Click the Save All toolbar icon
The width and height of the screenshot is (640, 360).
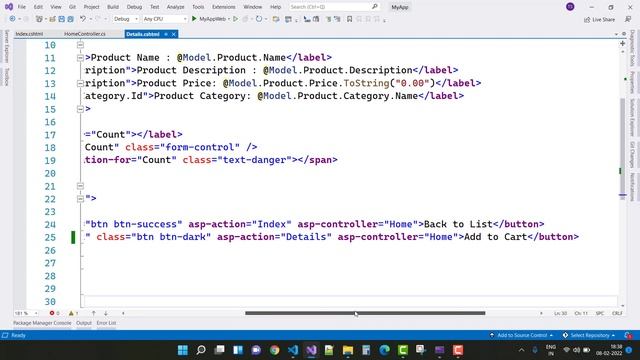[70, 19]
